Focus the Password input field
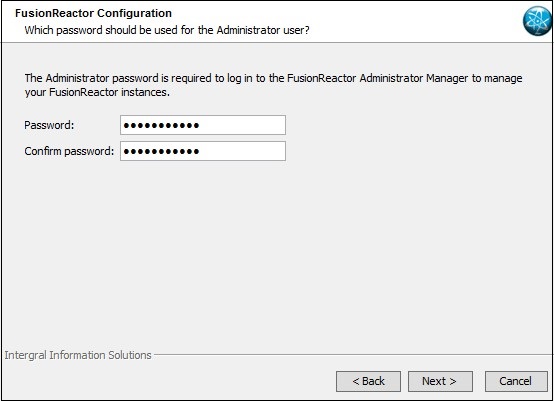Image resolution: width=554 pixels, height=401 pixels. [203, 125]
